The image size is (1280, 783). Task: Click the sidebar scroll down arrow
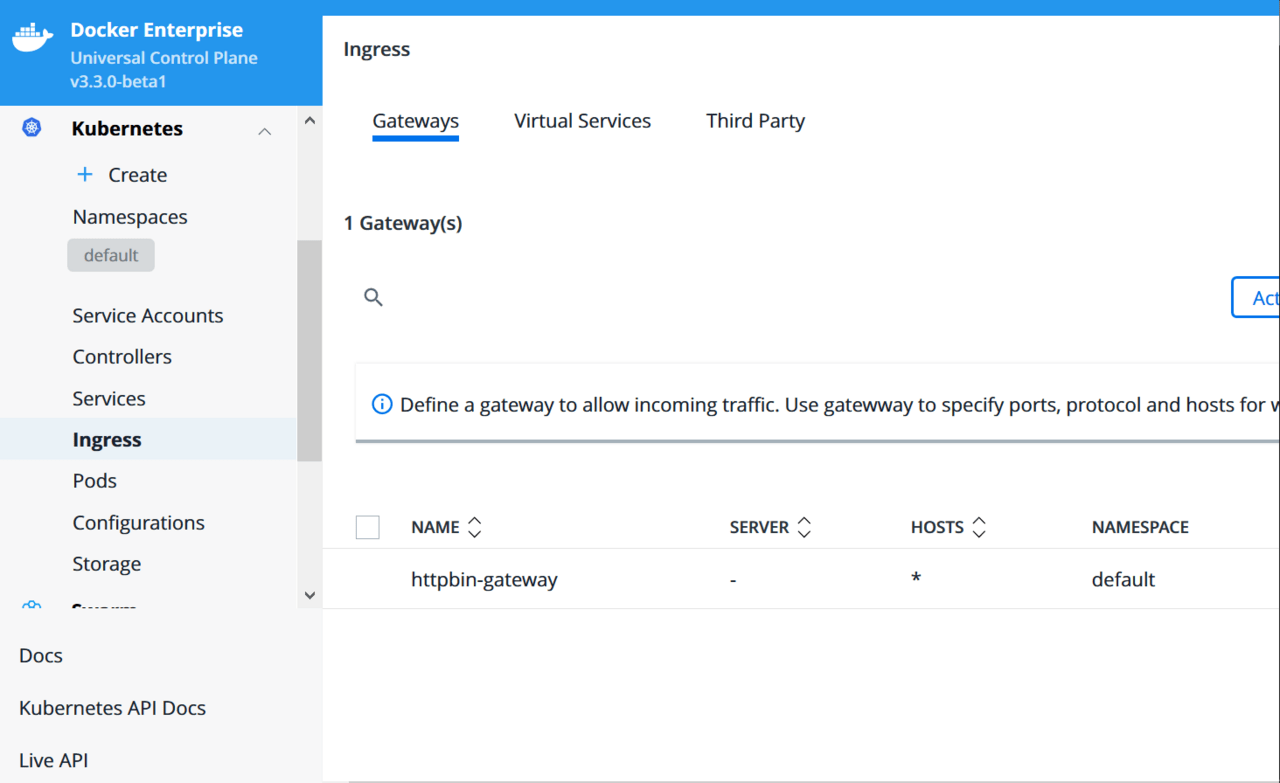point(310,595)
